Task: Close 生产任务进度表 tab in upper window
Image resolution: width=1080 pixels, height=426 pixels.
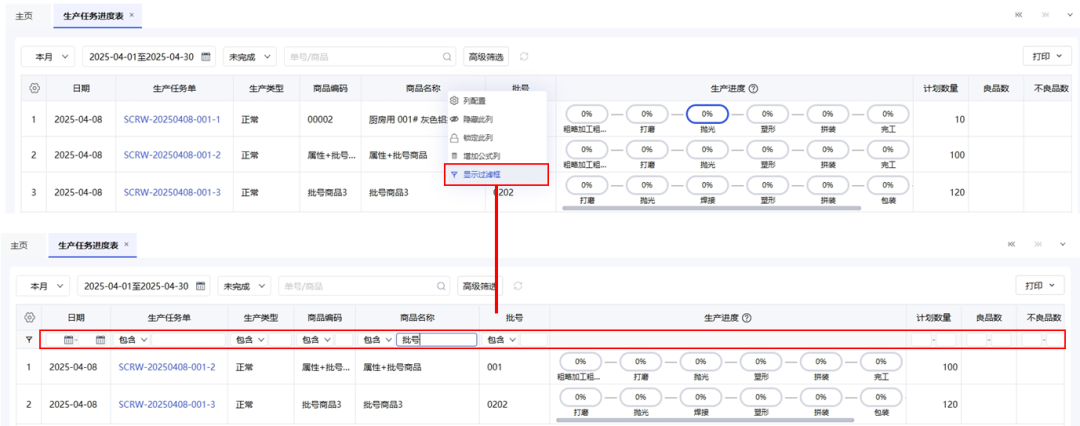Action: 132,14
